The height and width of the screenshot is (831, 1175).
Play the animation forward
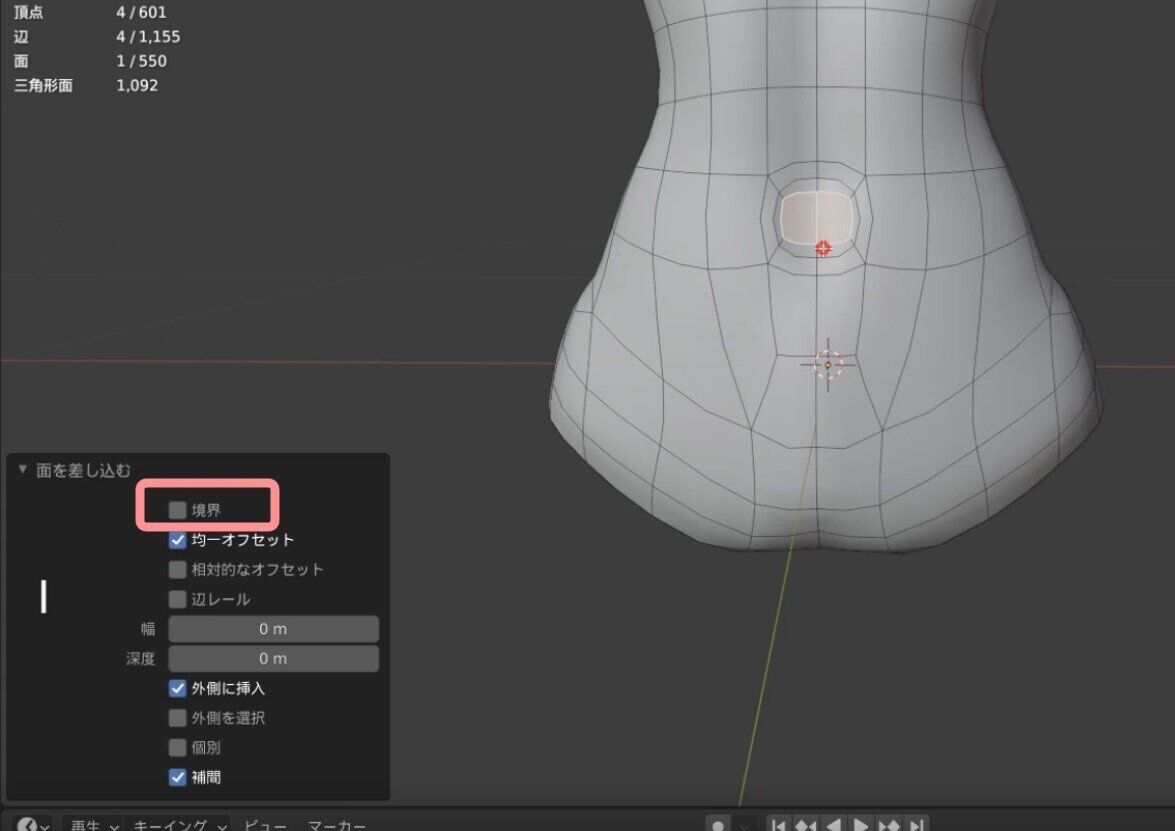pyautogui.click(x=860, y=825)
